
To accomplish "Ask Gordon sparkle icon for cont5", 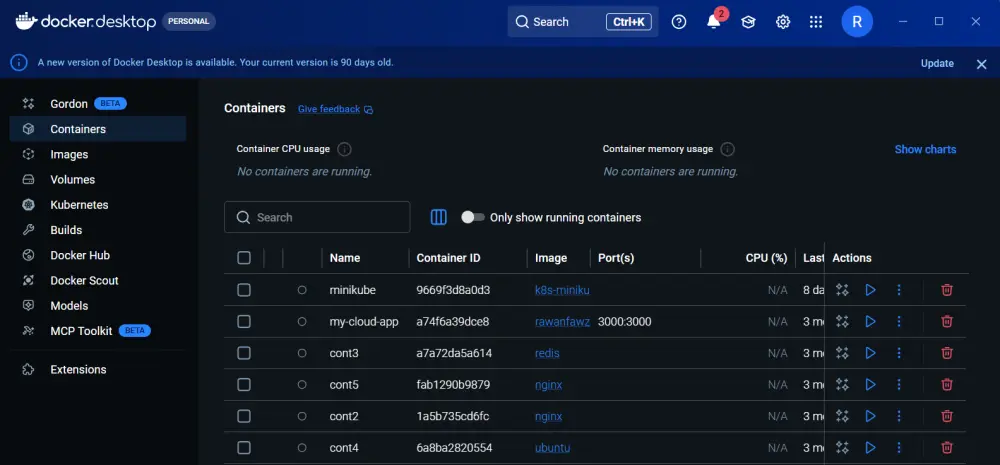I will click(842, 385).
